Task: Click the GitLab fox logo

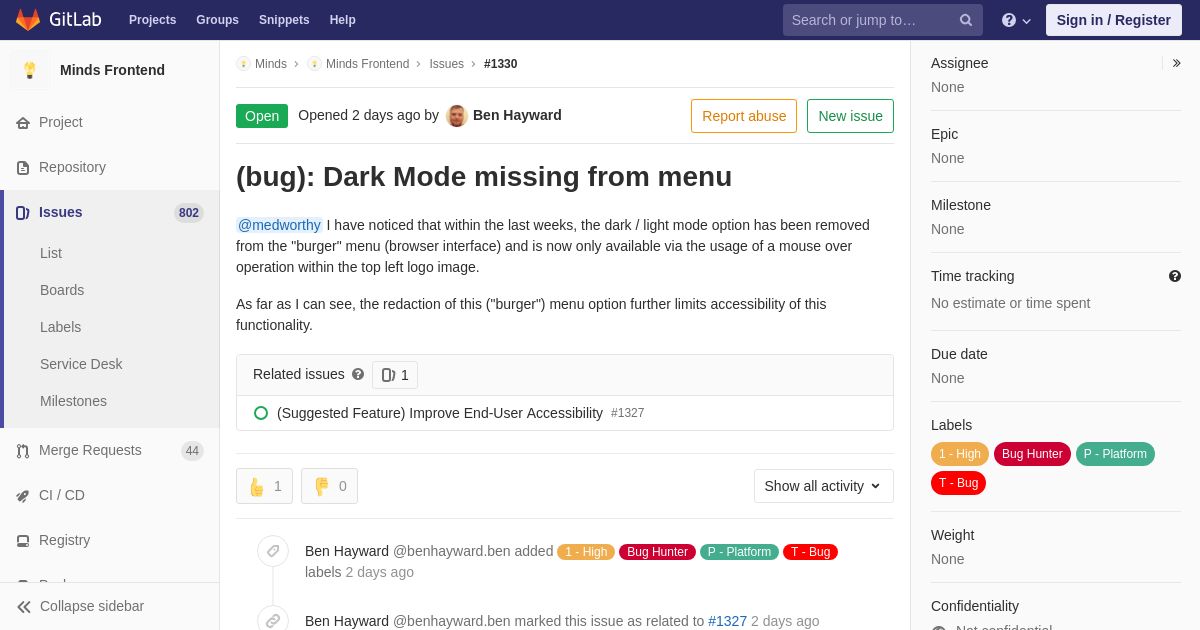Action: (28, 20)
